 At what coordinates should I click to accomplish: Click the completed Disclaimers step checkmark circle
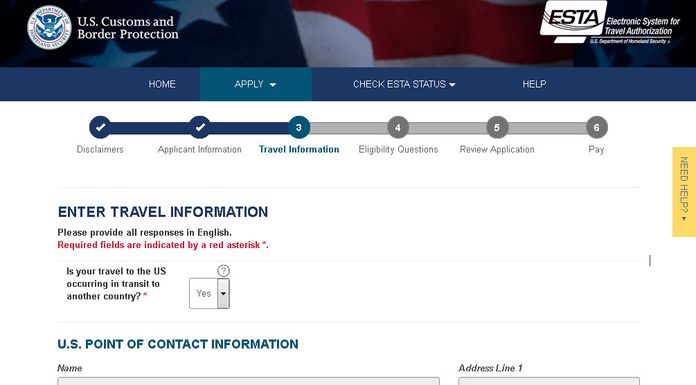click(x=100, y=127)
